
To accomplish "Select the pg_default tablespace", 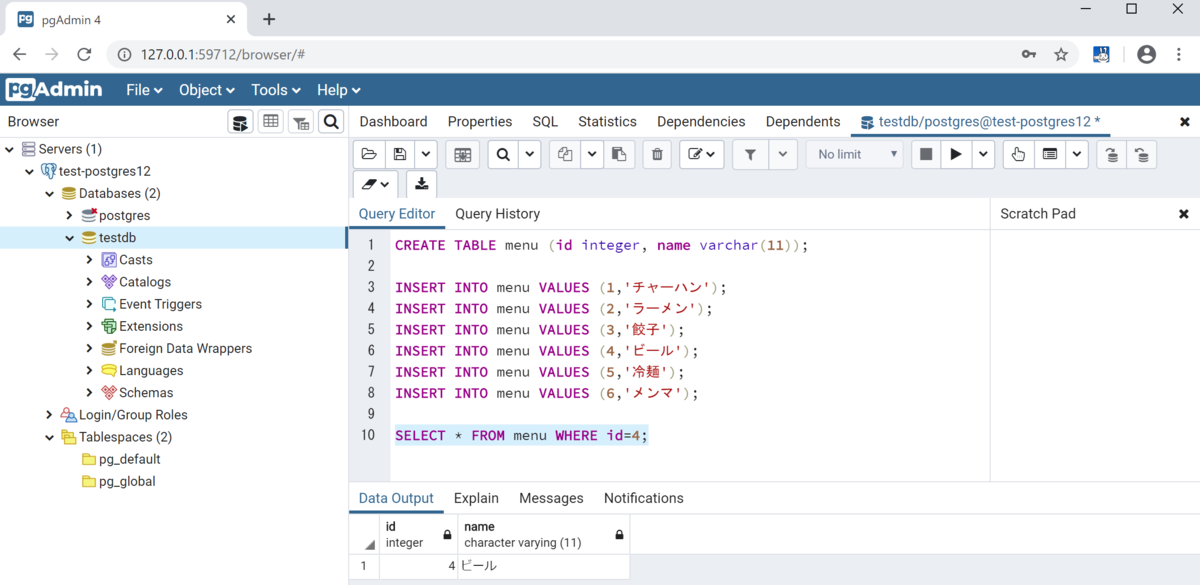I will point(130,459).
